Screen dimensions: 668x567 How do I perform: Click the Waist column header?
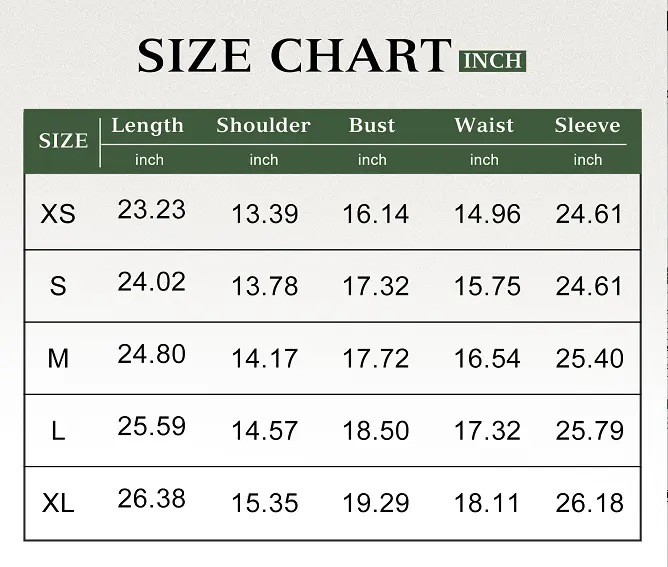(484, 126)
